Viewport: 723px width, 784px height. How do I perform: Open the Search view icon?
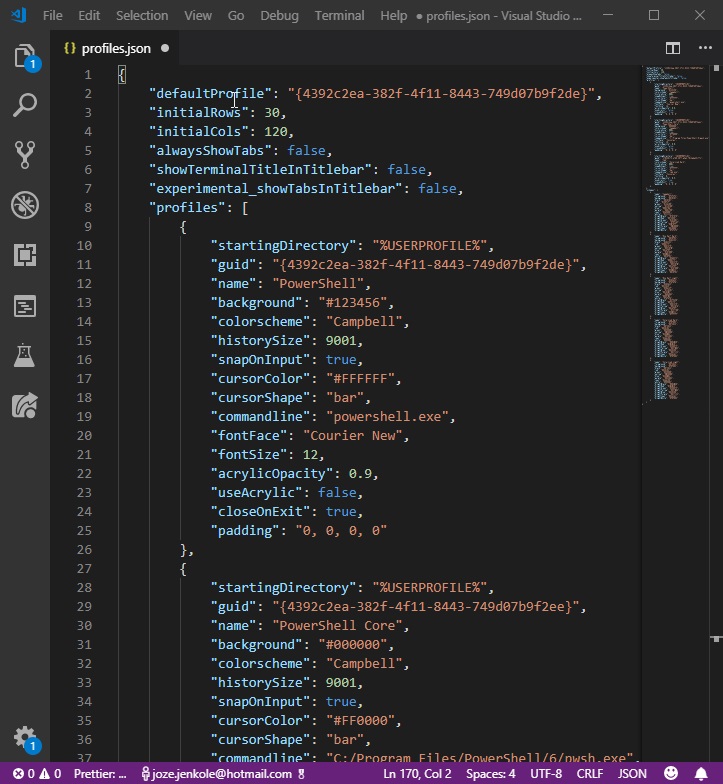(25, 105)
